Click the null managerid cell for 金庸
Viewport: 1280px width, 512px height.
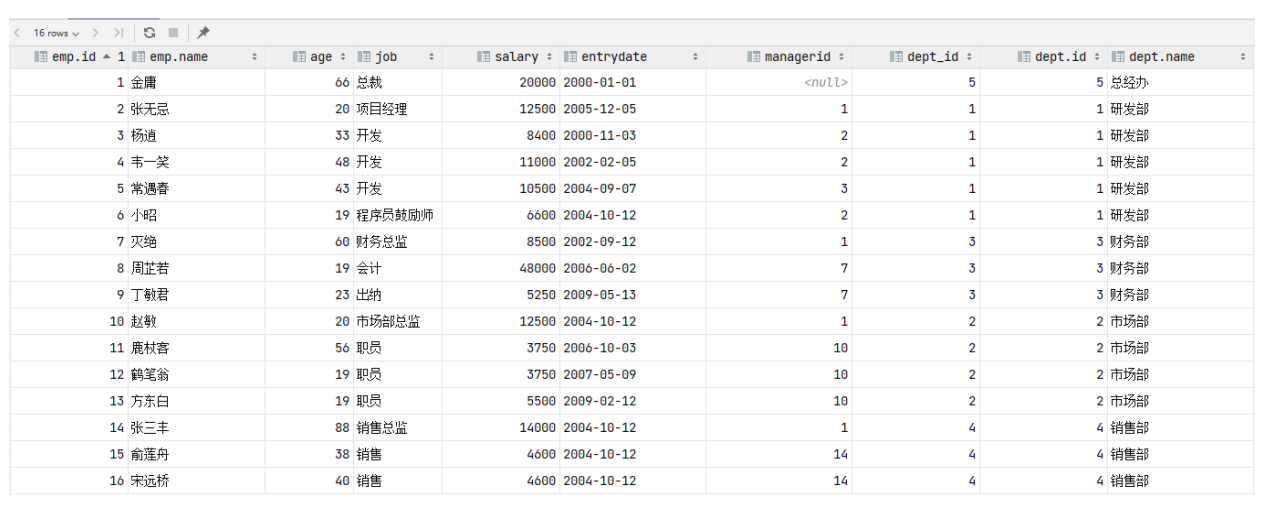(x=779, y=83)
